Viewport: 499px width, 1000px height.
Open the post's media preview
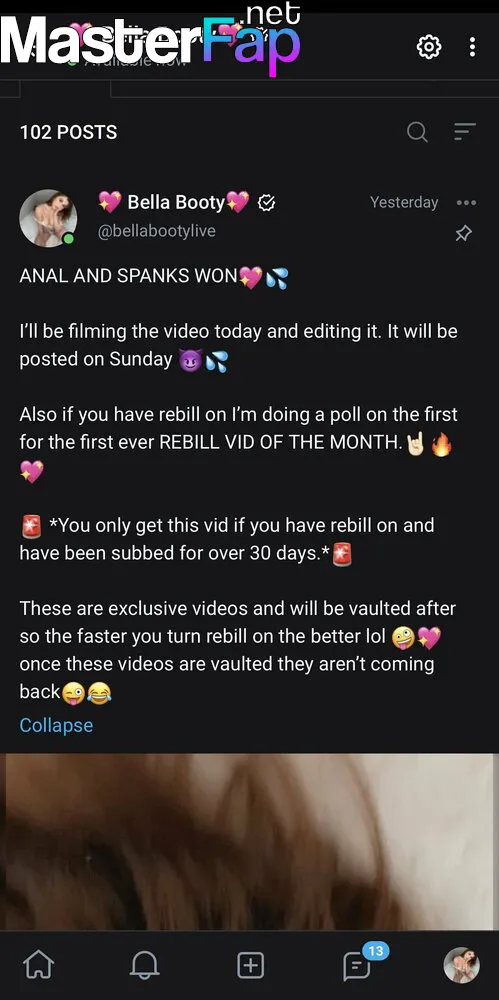250,842
